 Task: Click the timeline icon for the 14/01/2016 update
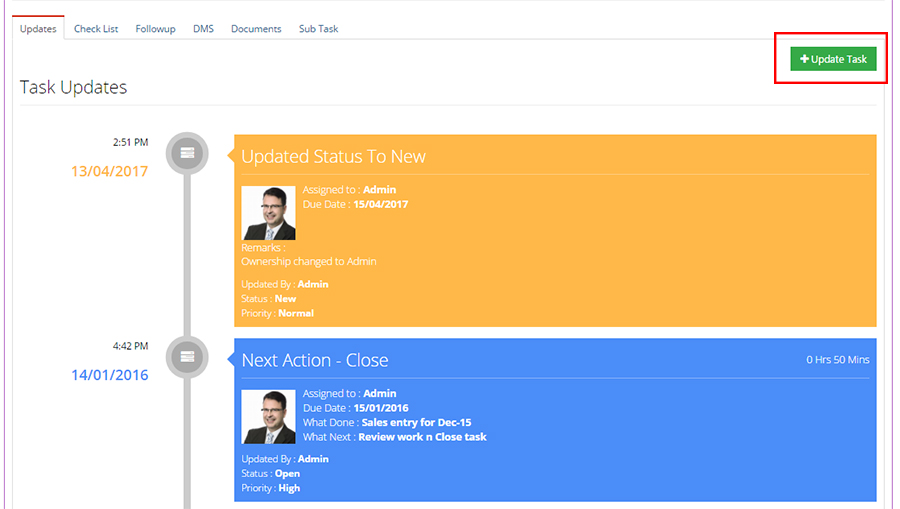tap(186, 357)
